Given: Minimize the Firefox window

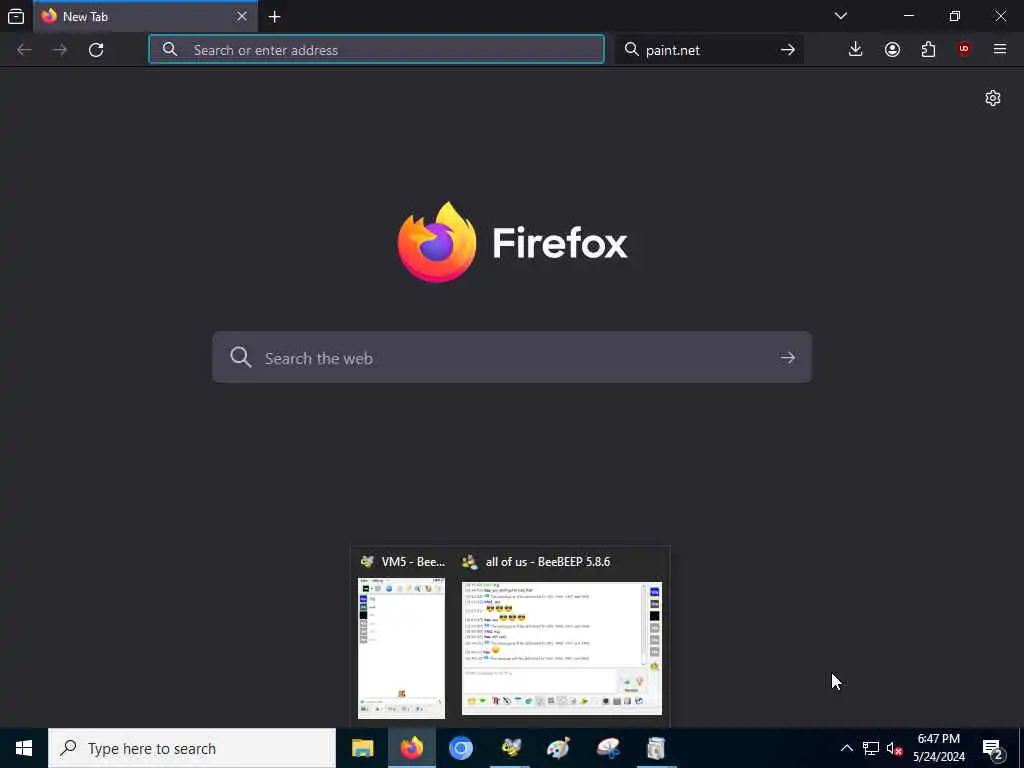Looking at the screenshot, I should [x=908, y=16].
